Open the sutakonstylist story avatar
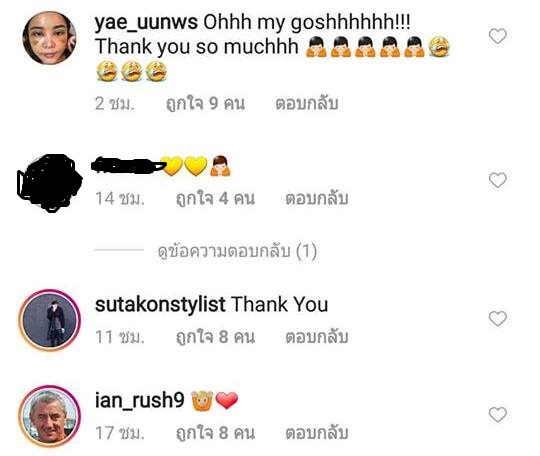The image size is (540, 456). click(x=50, y=320)
